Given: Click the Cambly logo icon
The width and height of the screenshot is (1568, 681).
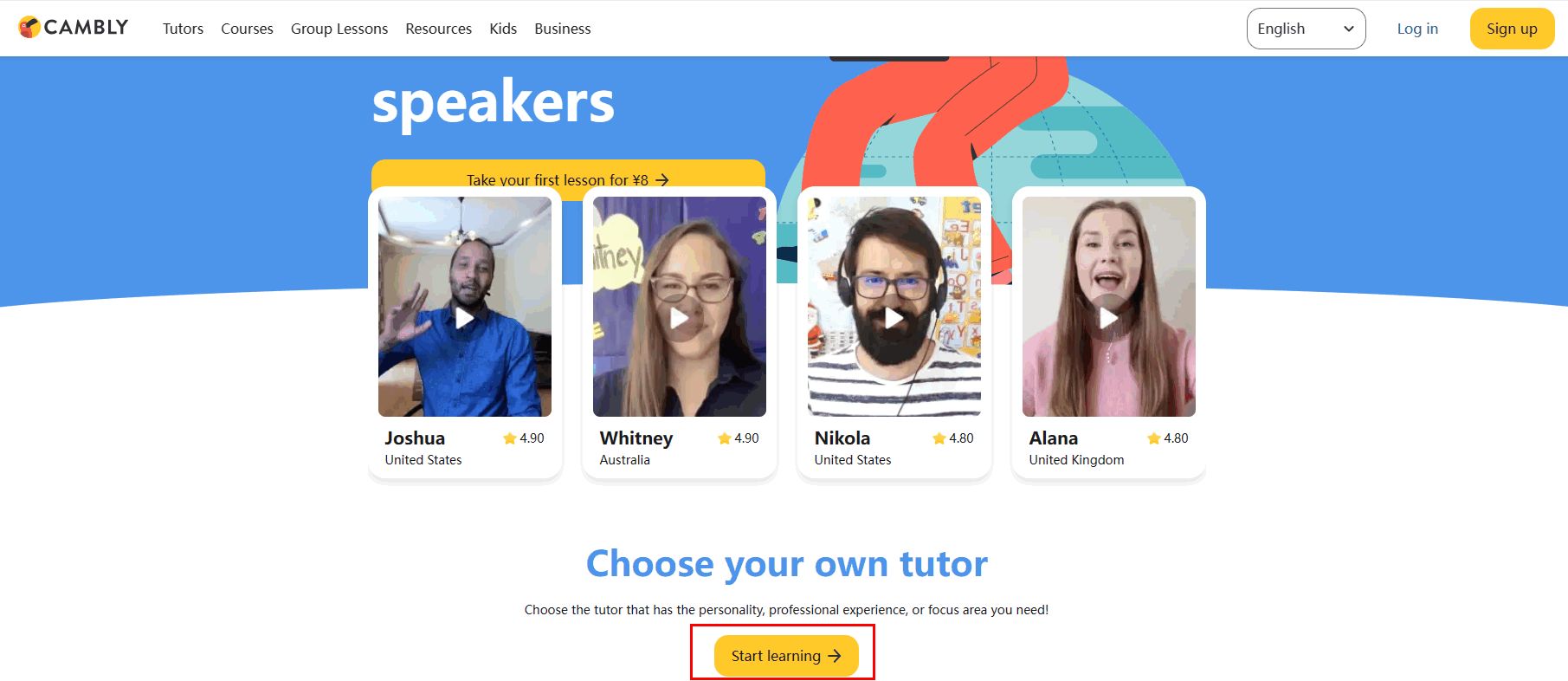Looking at the screenshot, I should pyautogui.click(x=29, y=28).
